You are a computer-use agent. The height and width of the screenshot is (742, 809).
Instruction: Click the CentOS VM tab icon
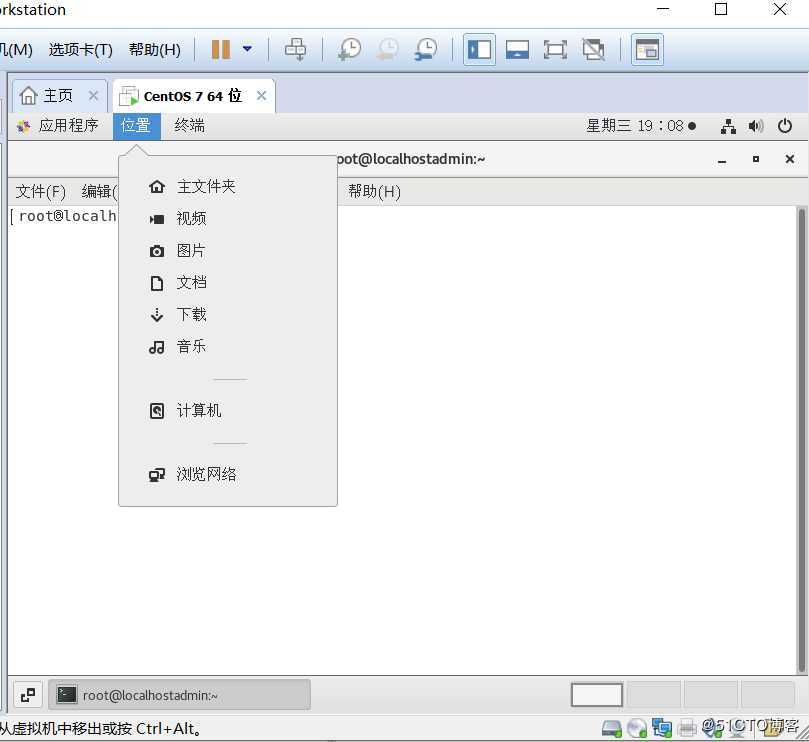pyautogui.click(x=128, y=96)
